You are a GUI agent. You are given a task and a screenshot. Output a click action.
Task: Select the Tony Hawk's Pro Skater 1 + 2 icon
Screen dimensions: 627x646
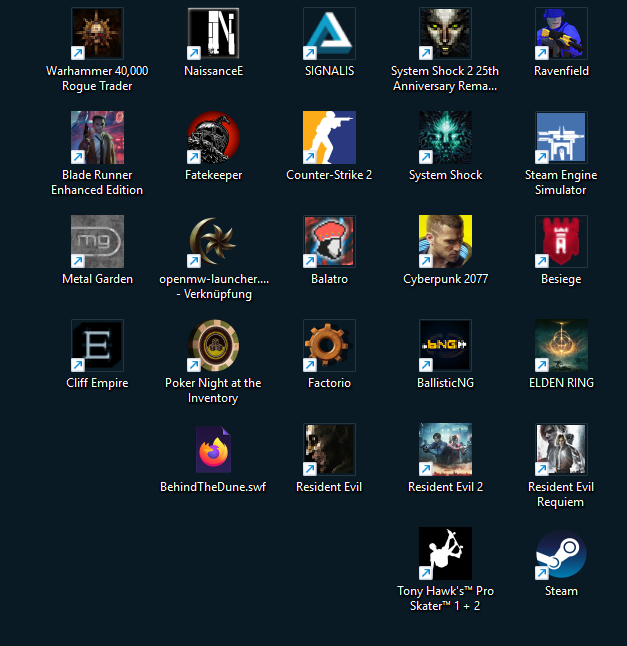(445, 553)
